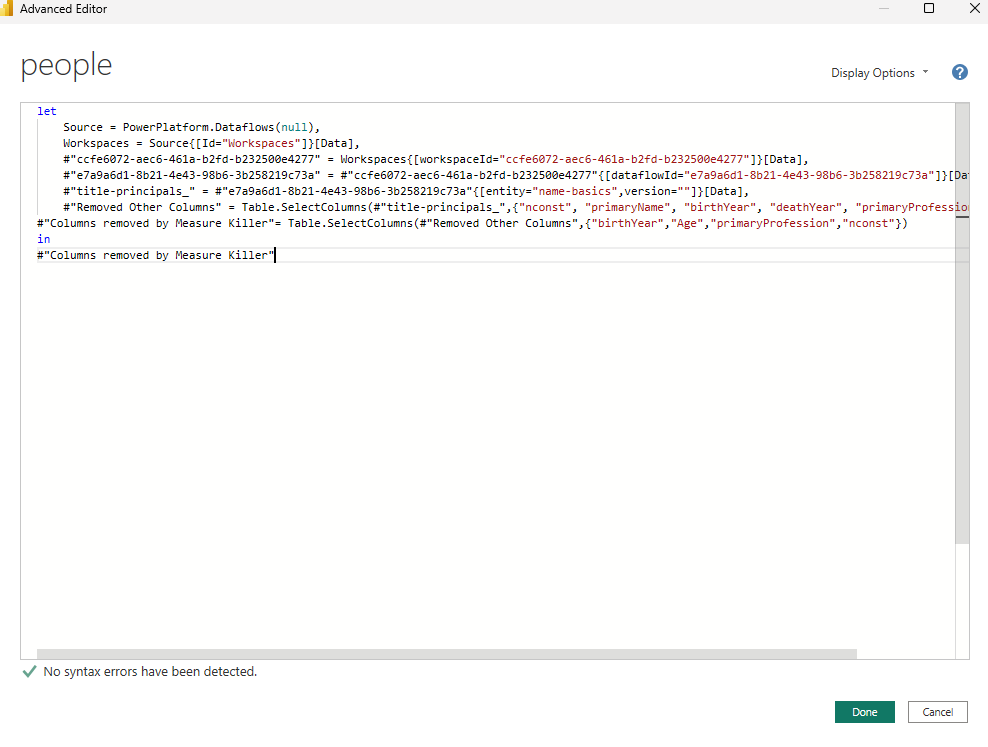Click the 'in' keyword line
The width and height of the screenshot is (988, 747).
pyautogui.click(x=43, y=239)
